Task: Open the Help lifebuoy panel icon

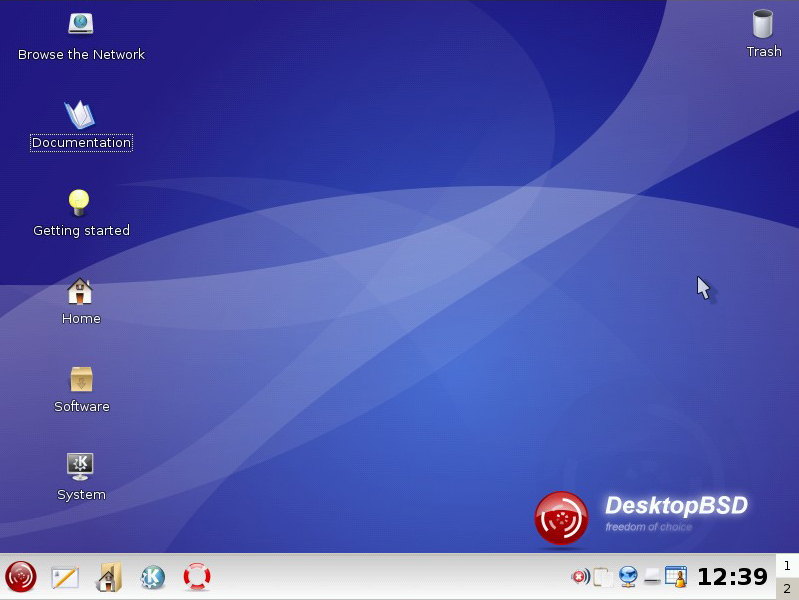Action: point(197,577)
